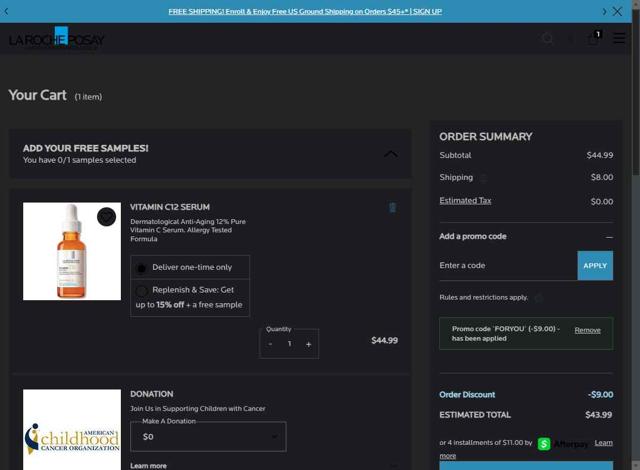The height and width of the screenshot is (470, 640).
Task: Click 'You have 0/1 samples selected' text
Action: pos(80,160)
